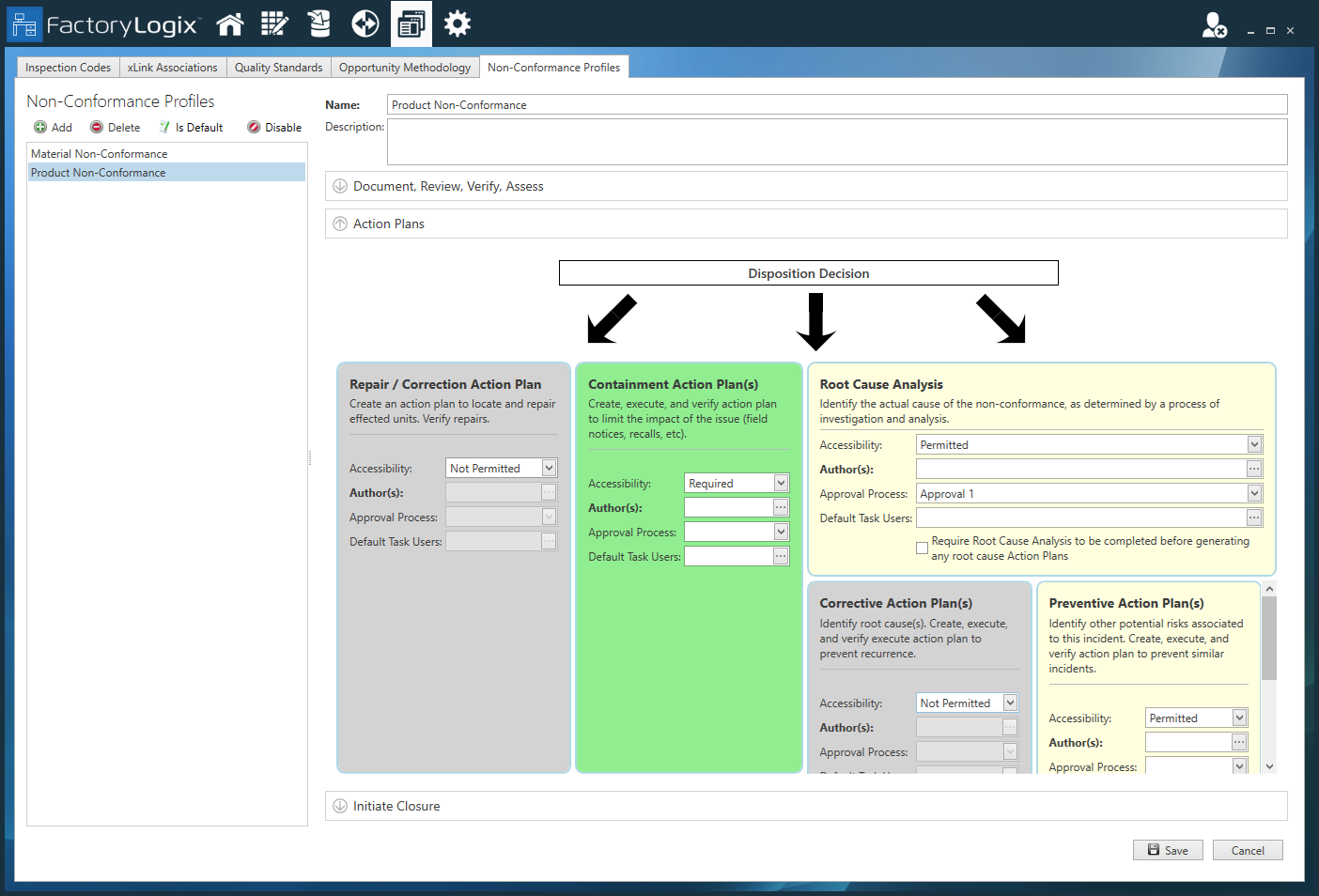Select the highlighted templates window icon
1319x896 pixels.
point(411,23)
